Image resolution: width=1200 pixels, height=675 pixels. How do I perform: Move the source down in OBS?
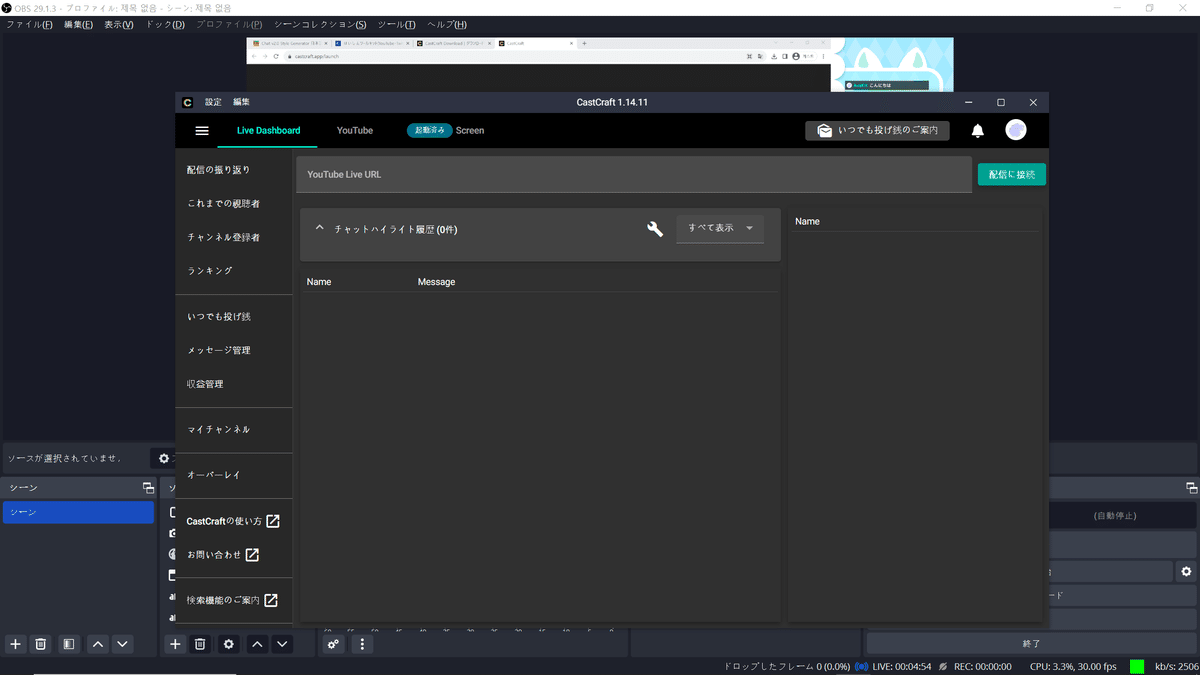point(282,644)
